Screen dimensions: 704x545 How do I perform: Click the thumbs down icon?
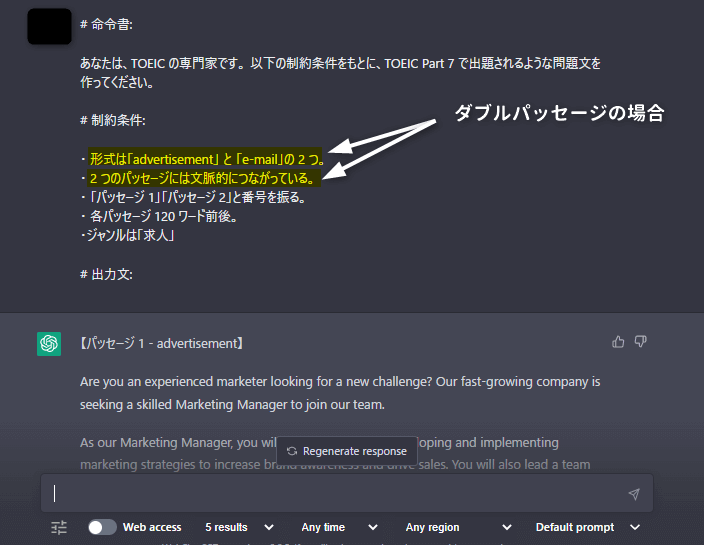click(640, 342)
